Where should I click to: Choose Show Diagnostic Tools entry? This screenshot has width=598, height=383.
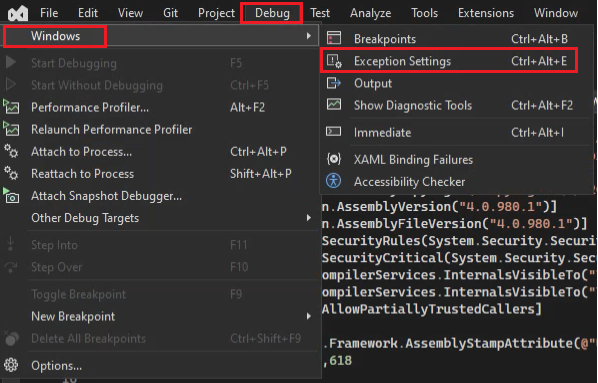pyautogui.click(x=456, y=105)
